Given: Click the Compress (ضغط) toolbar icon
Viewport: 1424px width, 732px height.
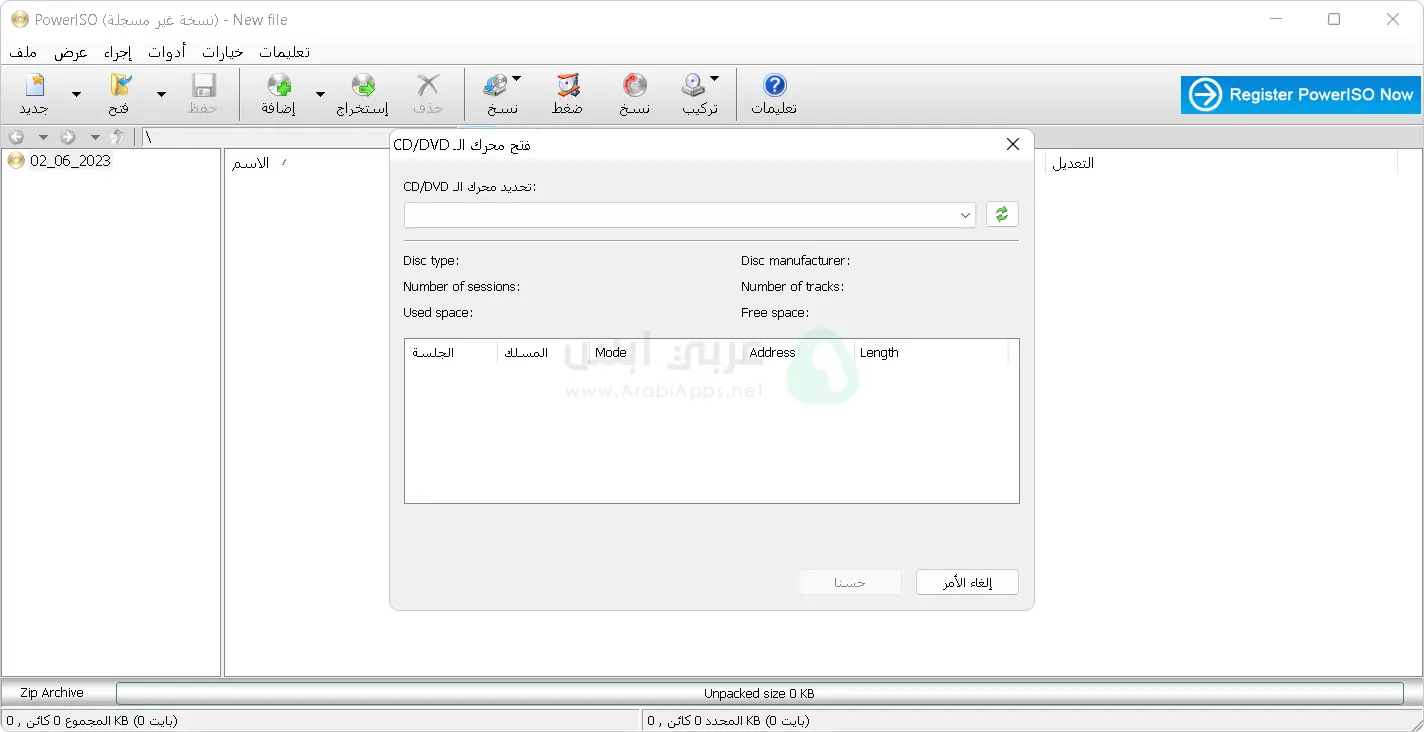Looking at the screenshot, I should [567, 87].
